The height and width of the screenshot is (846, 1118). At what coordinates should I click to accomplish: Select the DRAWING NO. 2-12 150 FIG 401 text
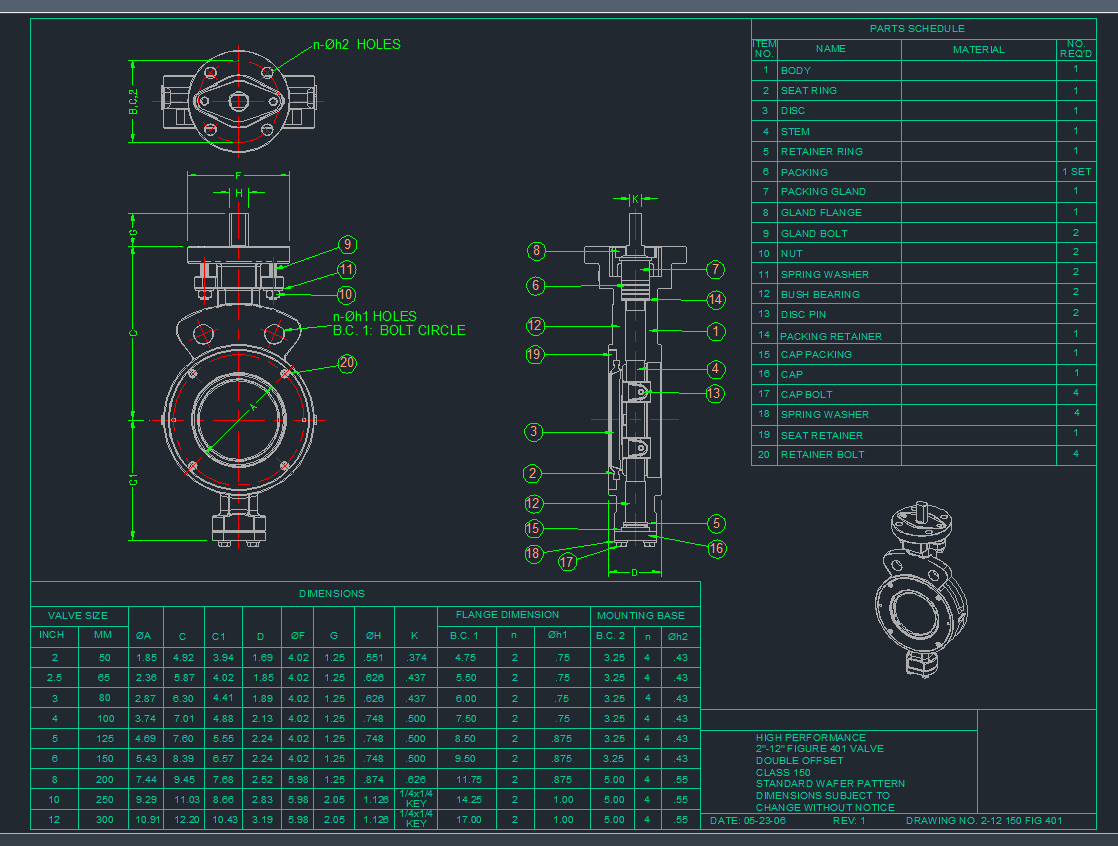[984, 821]
